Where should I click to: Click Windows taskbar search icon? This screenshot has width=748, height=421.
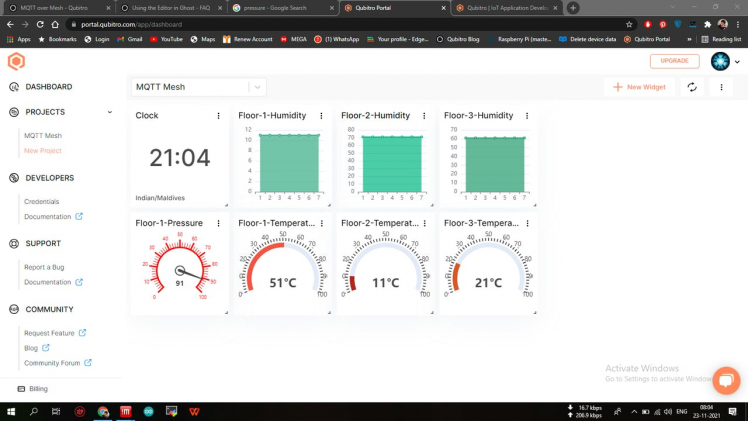33,411
